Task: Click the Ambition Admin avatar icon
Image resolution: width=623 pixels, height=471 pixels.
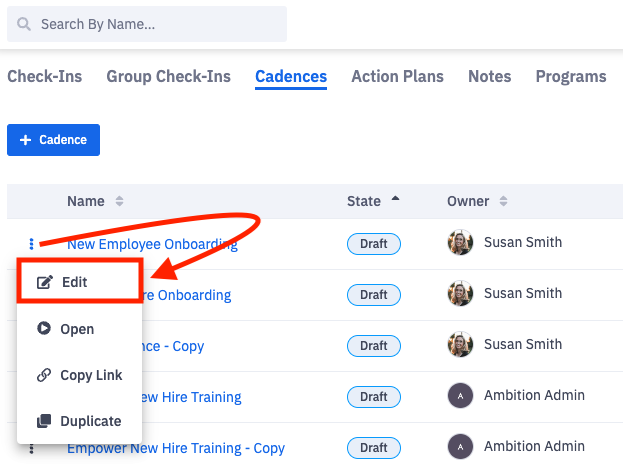Action: [x=461, y=396]
